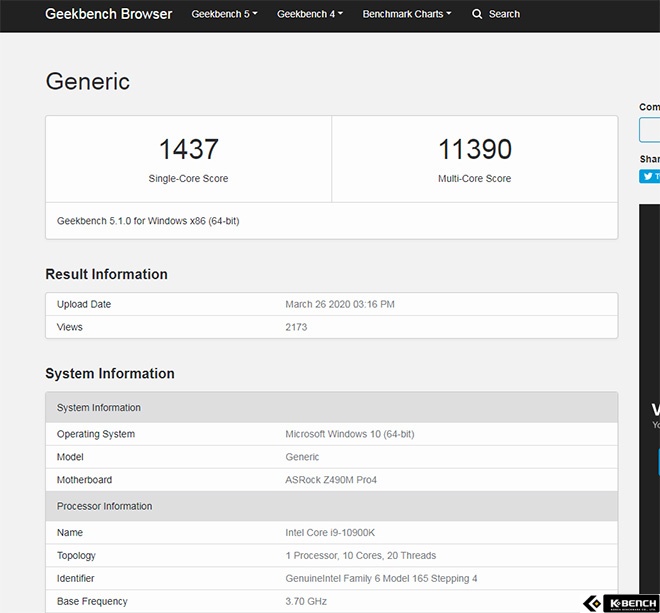Screen dimensions: 660x613
Task: Click the Geekbench 5.1.0 for Windows text
Action: pos(148,221)
